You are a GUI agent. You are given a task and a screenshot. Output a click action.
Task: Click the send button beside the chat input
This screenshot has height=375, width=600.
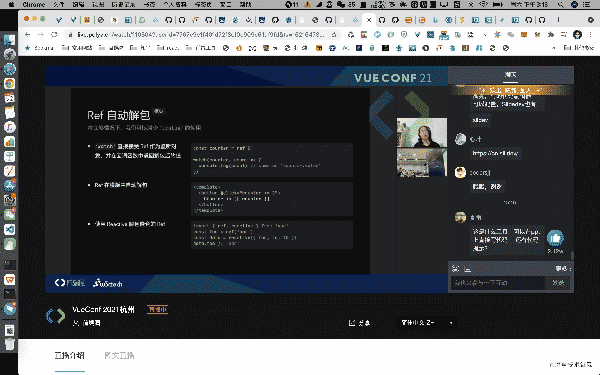[558, 282]
